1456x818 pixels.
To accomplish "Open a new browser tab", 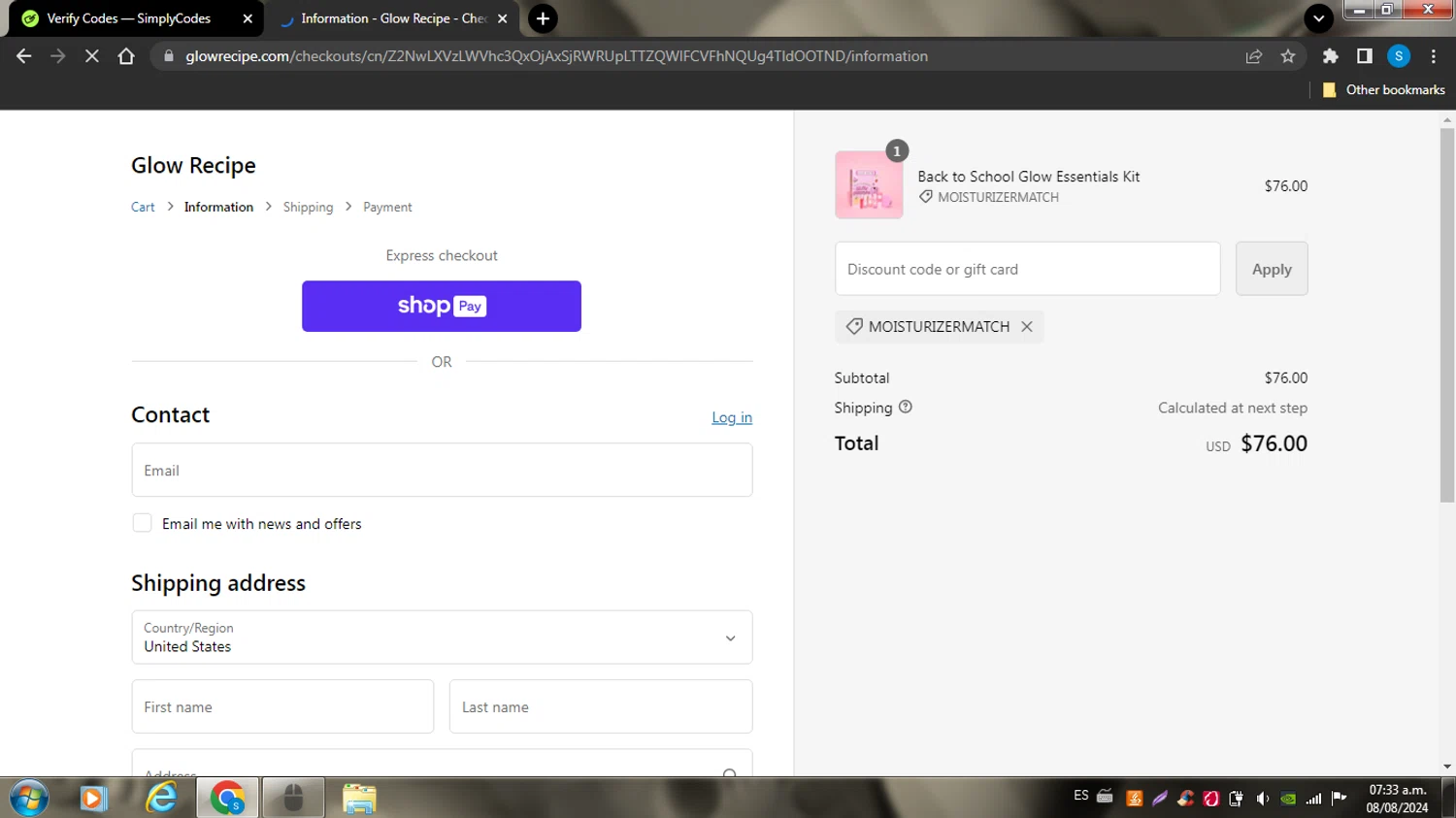I will click(543, 18).
